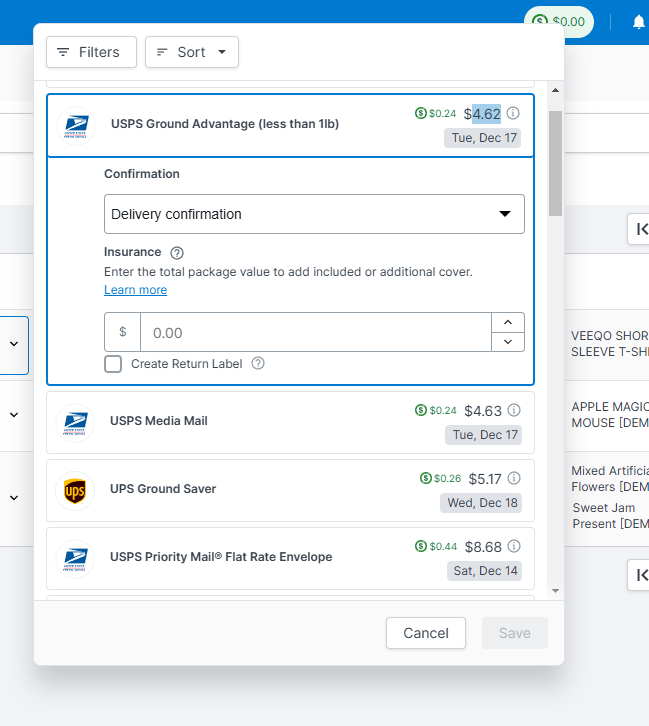This screenshot has width=649, height=726.
Task: Click green credit icon on Media Mail row
Action: click(x=421, y=410)
